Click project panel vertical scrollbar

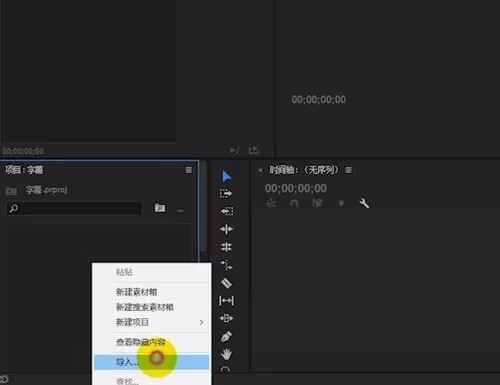click(203, 207)
